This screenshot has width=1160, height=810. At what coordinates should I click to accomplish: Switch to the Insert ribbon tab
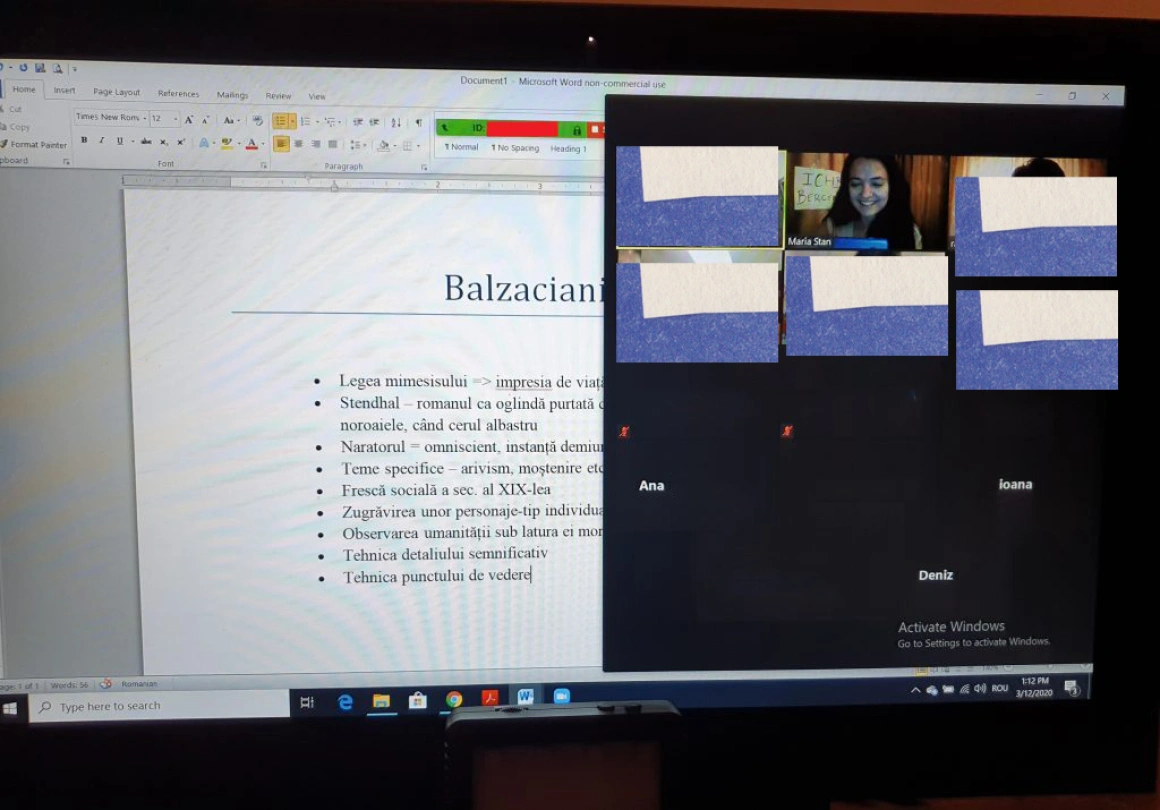click(65, 91)
